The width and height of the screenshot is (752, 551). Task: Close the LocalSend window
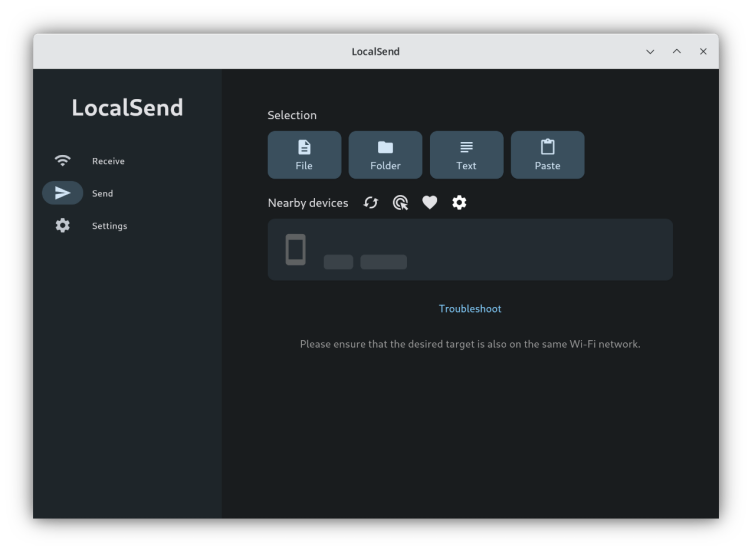pyautogui.click(x=703, y=52)
